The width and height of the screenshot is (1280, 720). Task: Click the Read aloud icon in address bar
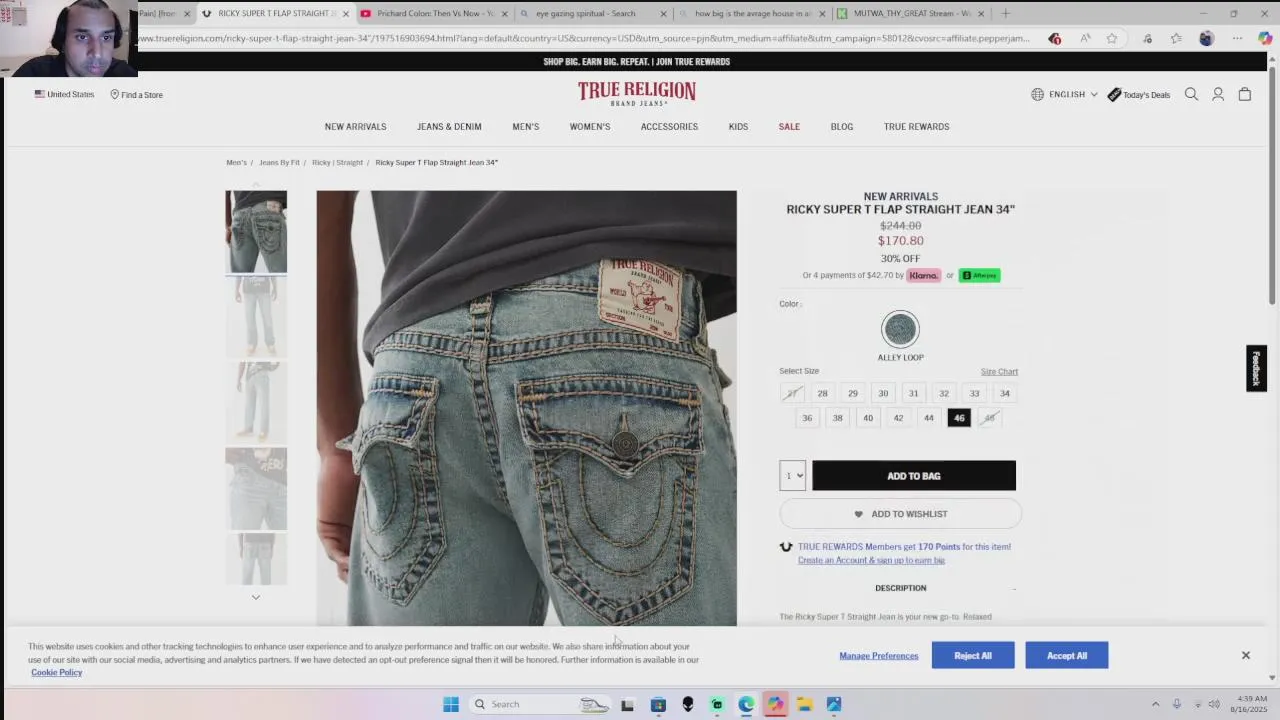(x=1085, y=38)
